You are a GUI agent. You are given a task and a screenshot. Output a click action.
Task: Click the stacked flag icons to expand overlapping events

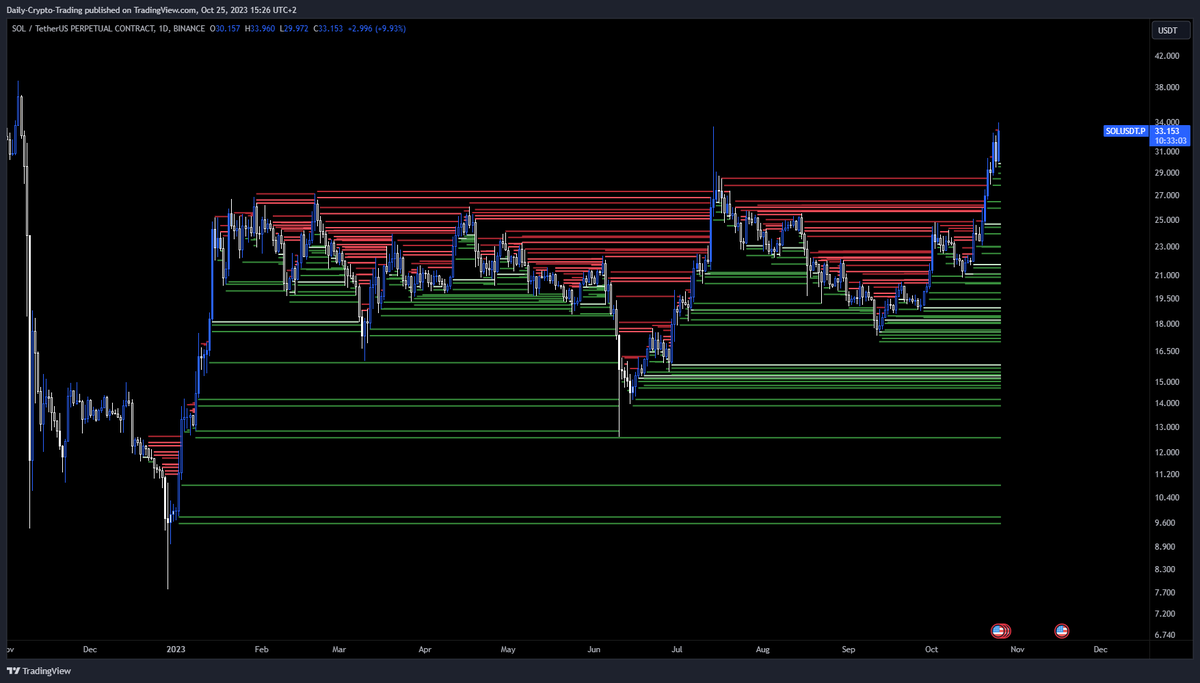point(998,631)
